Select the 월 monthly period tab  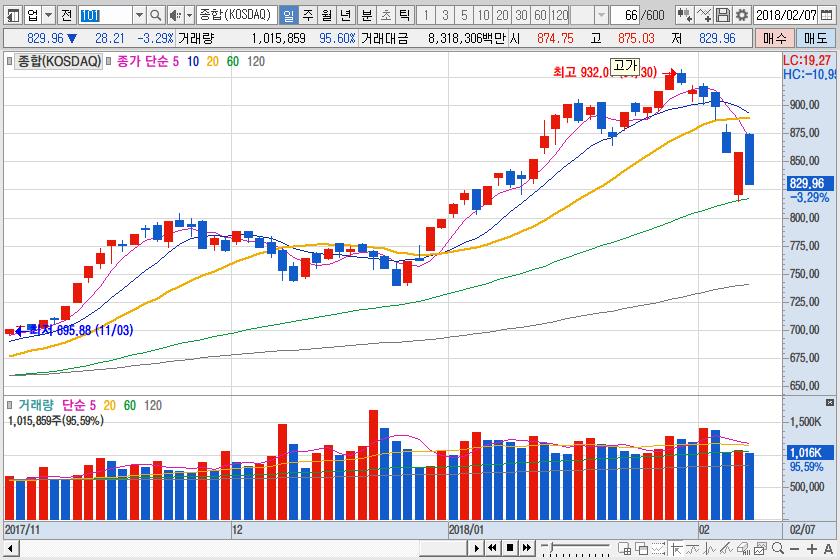pos(326,15)
